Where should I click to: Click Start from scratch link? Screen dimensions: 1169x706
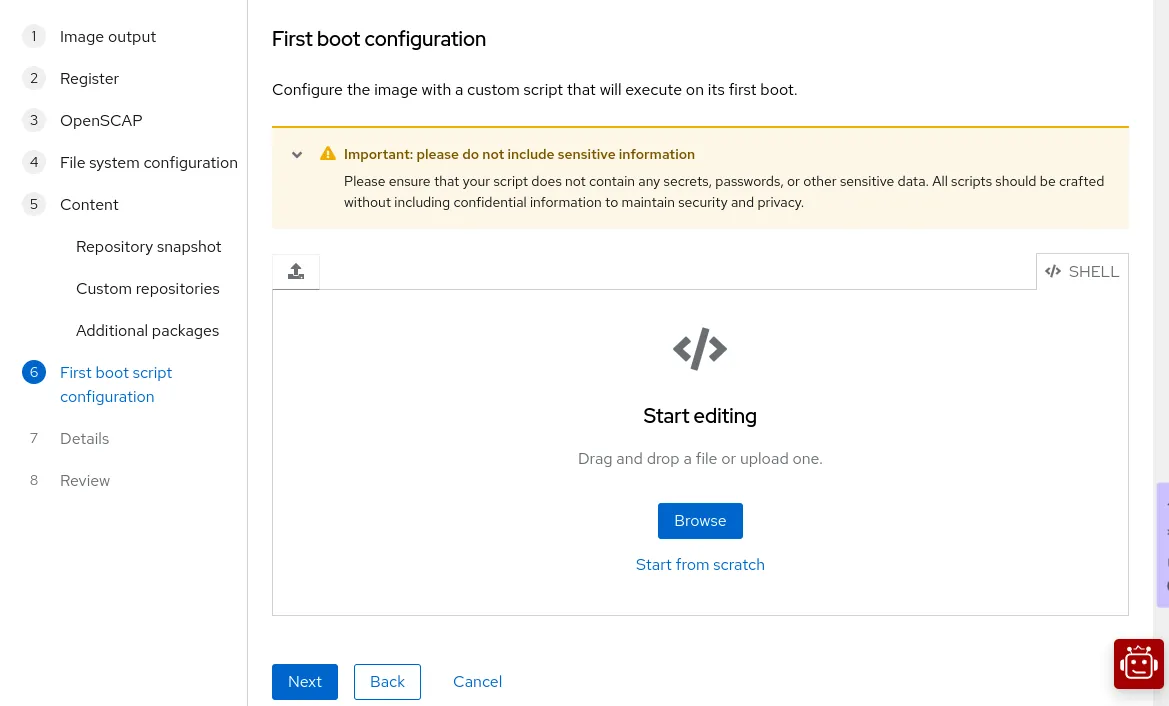pos(700,565)
